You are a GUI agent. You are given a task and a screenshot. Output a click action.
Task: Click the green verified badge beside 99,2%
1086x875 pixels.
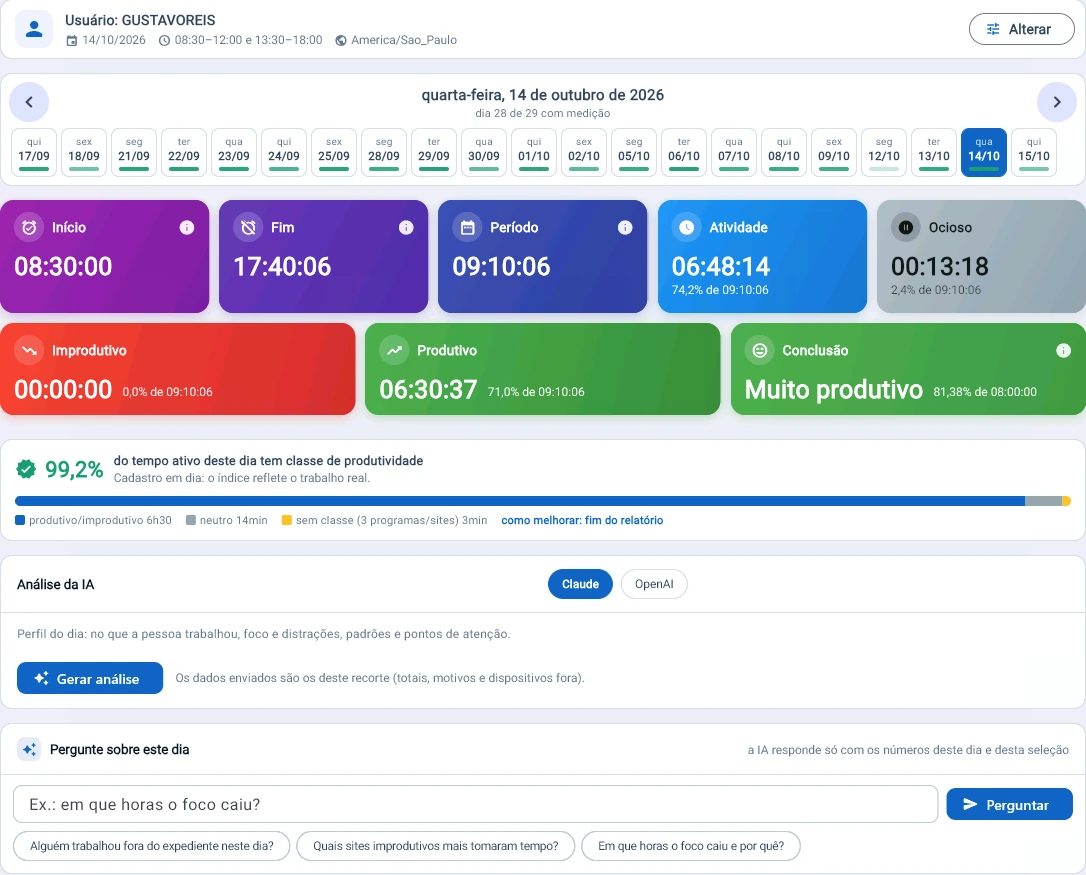click(x=26, y=469)
